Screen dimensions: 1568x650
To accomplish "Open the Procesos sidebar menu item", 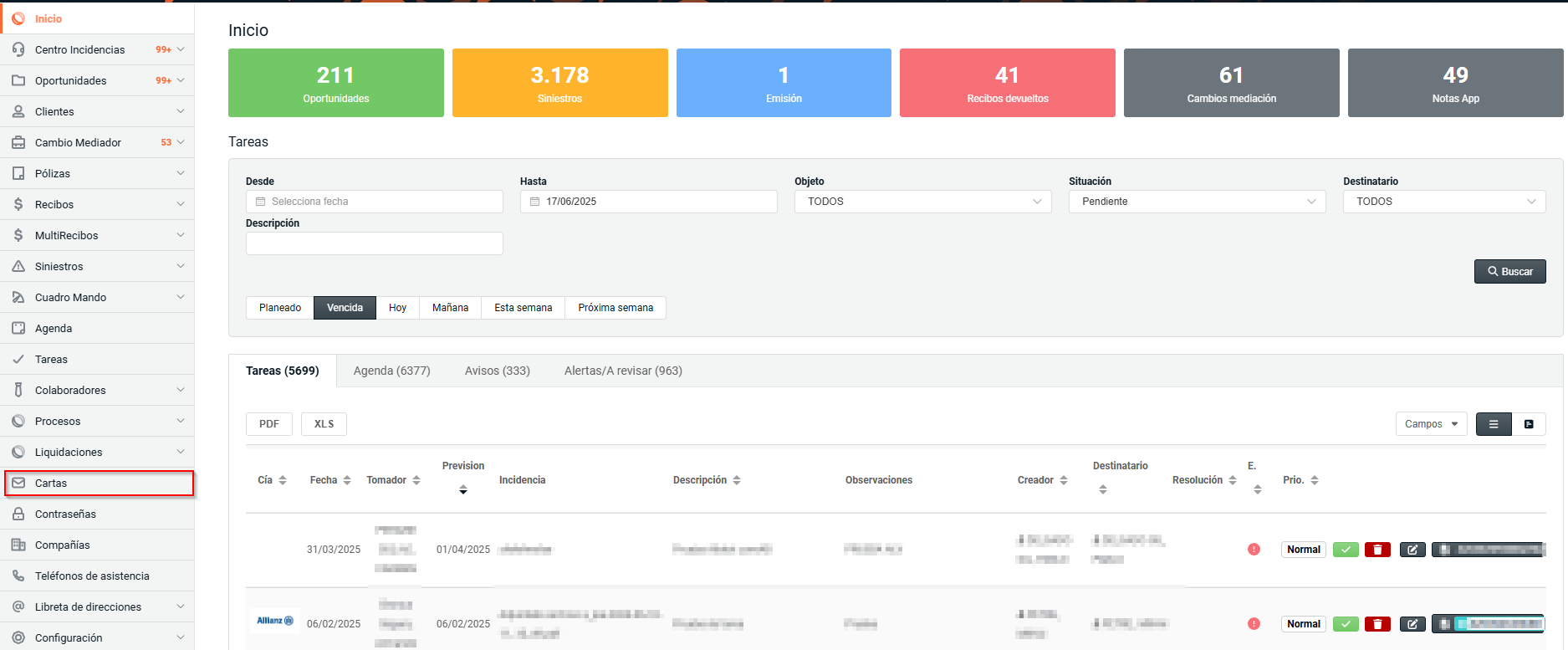I will pos(97,421).
